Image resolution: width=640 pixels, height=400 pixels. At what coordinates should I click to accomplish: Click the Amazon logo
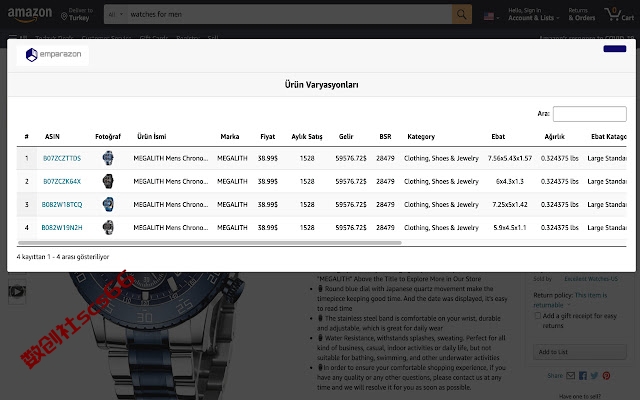point(30,14)
